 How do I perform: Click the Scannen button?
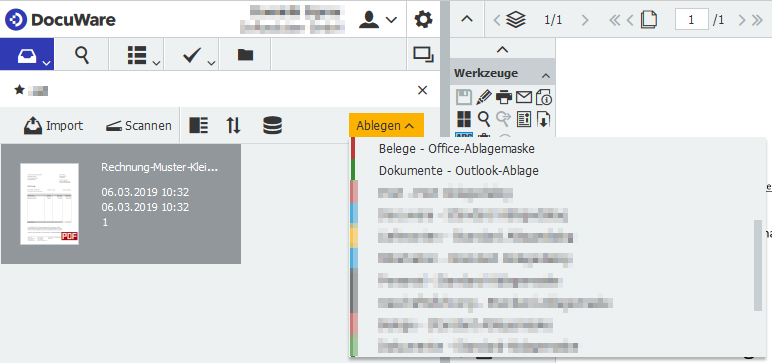pos(138,126)
